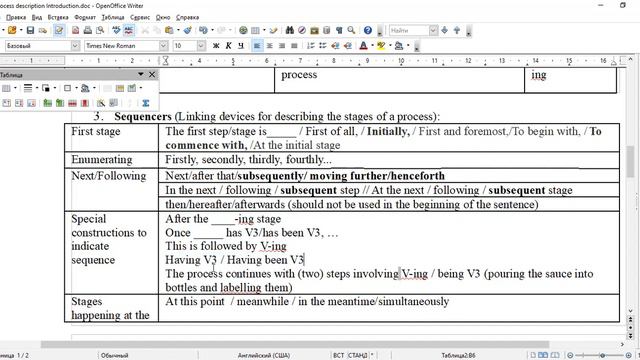Insert row in Таблица toolbar
The height and width of the screenshot is (360, 640).
coord(48,103)
